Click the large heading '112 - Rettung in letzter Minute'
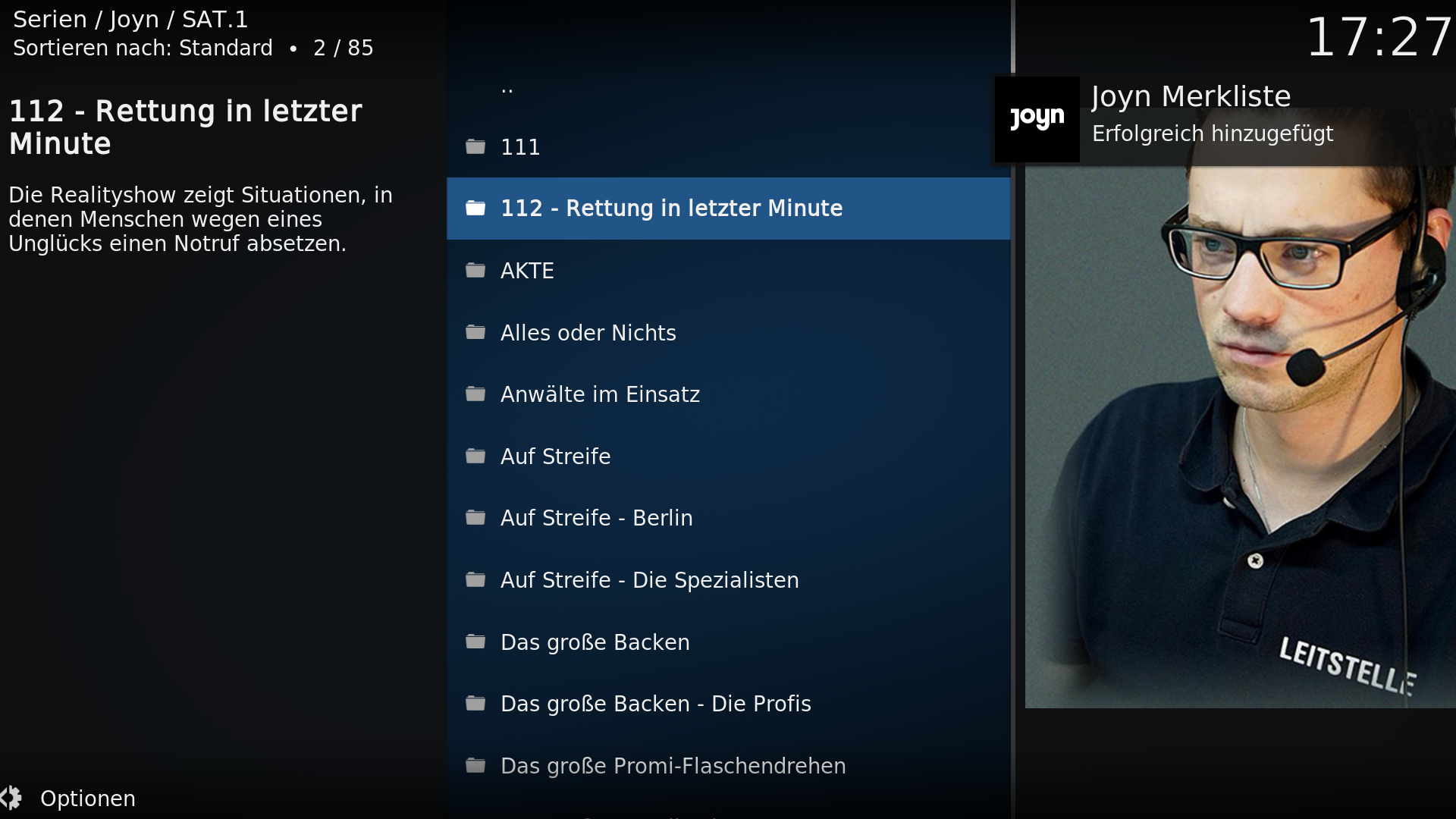1456x819 pixels. pos(185,127)
